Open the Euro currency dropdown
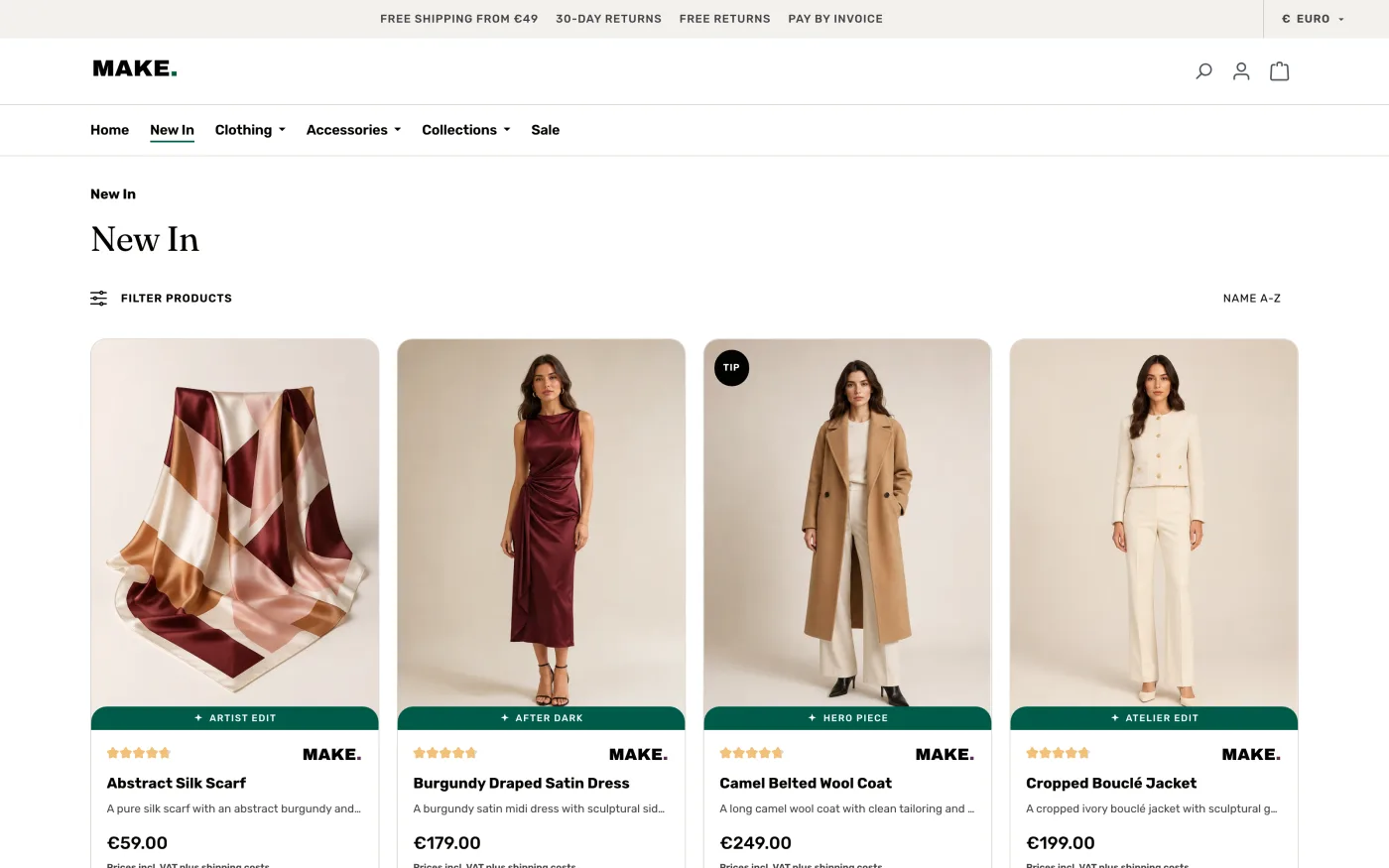1389x868 pixels. 1314,19
